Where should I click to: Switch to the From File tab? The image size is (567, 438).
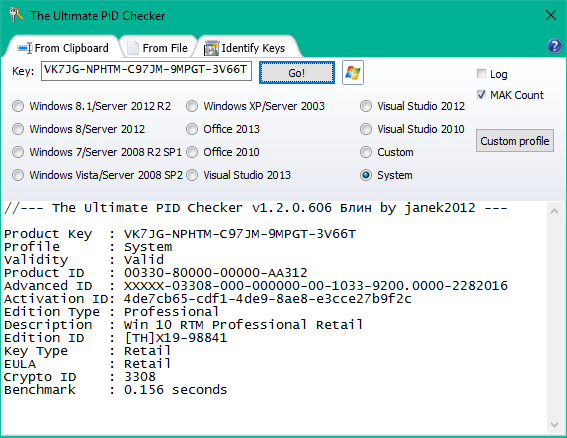[159, 48]
